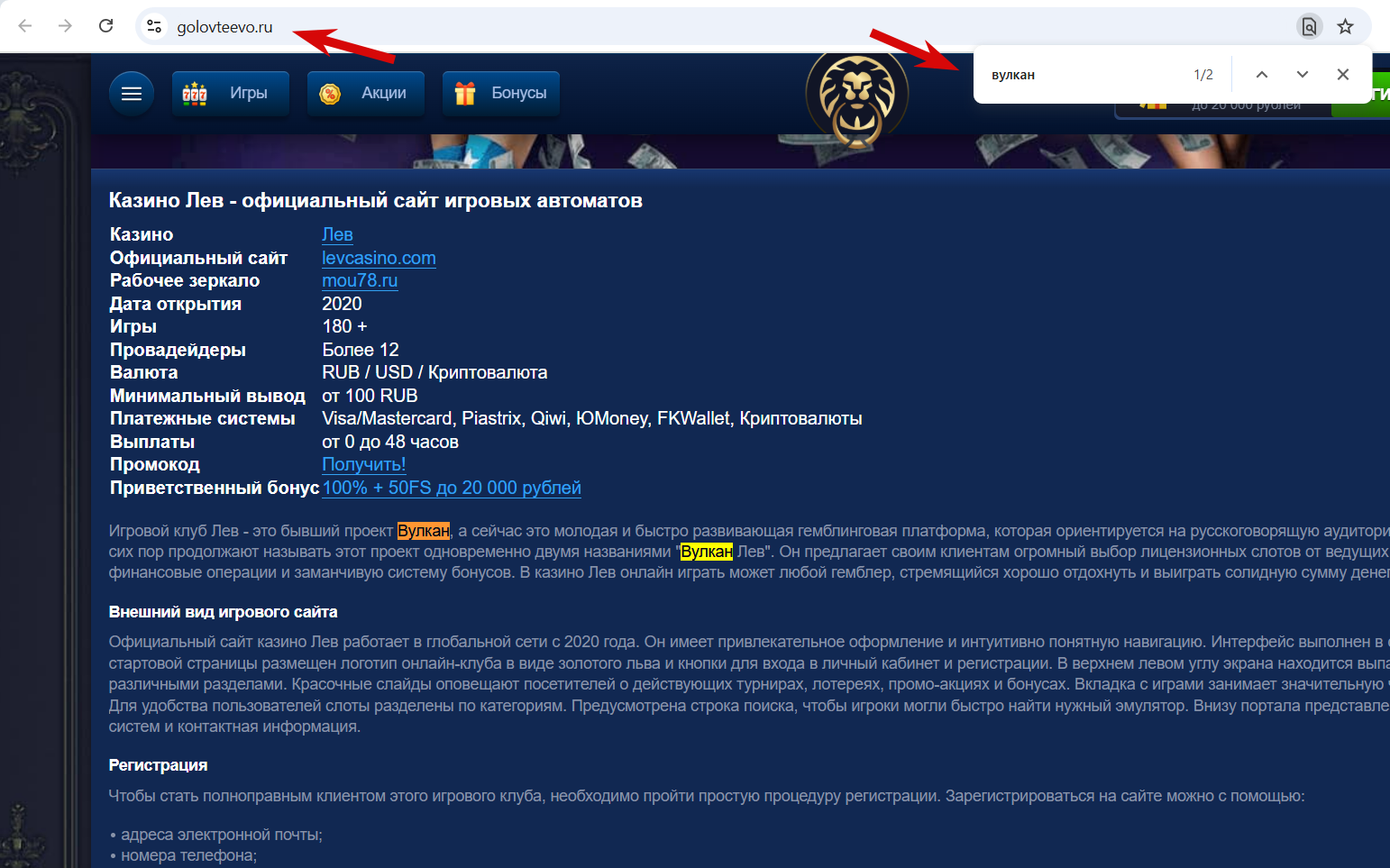Open the hamburger menu on casino site
The width and height of the screenshot is (1390, 868).
132,94
